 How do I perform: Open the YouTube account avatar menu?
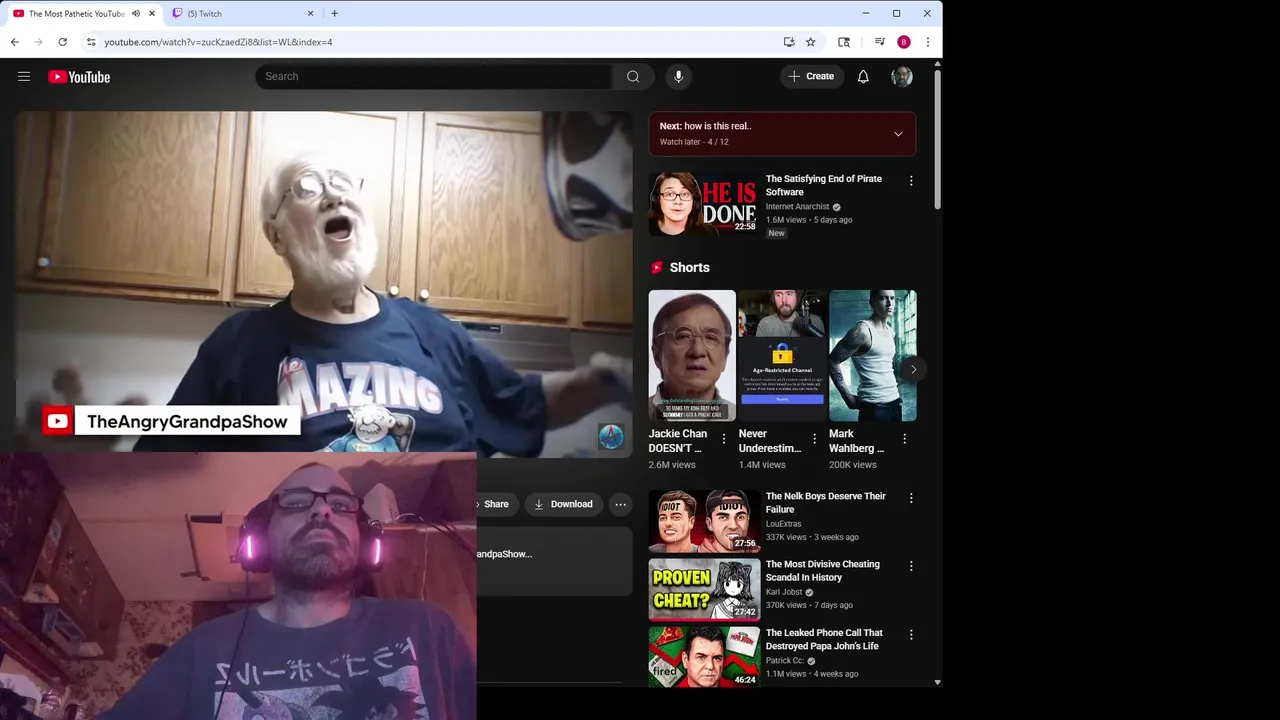pos(901,76)
